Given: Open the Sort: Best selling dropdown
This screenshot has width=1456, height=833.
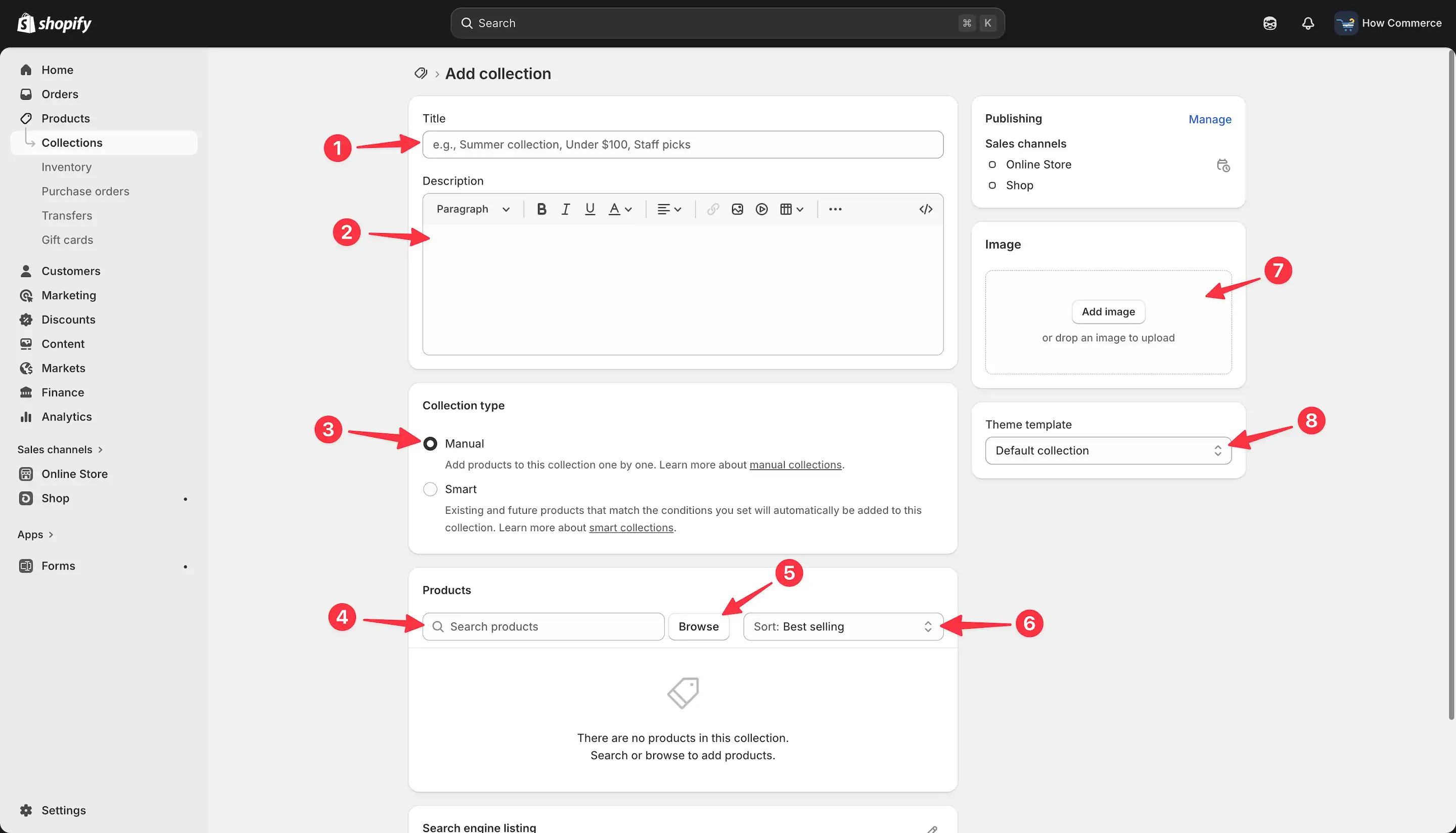Looking at the screenshot, I should (x=843, y=627).
